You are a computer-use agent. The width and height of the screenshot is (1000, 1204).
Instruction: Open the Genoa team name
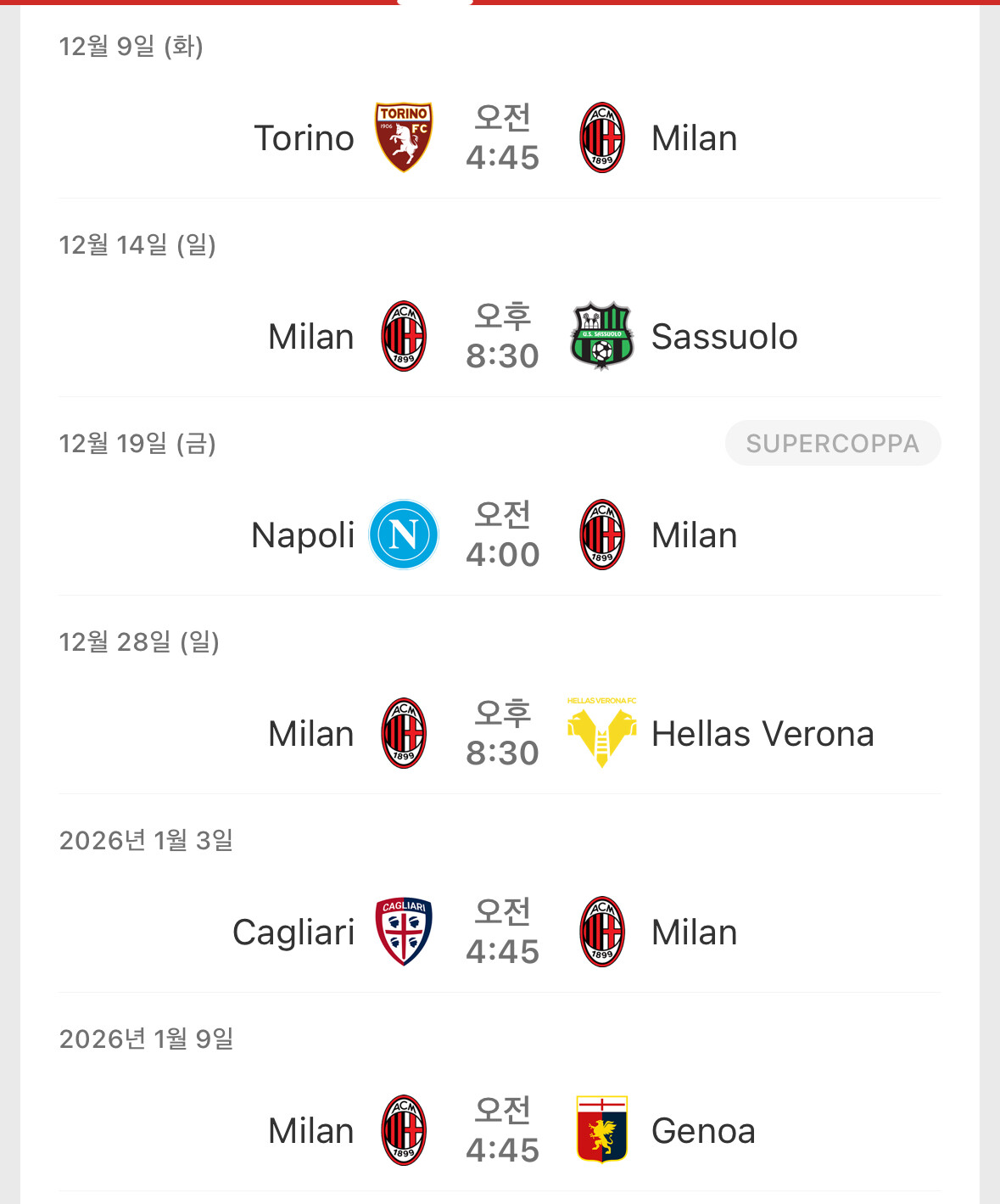(703, 1131)
